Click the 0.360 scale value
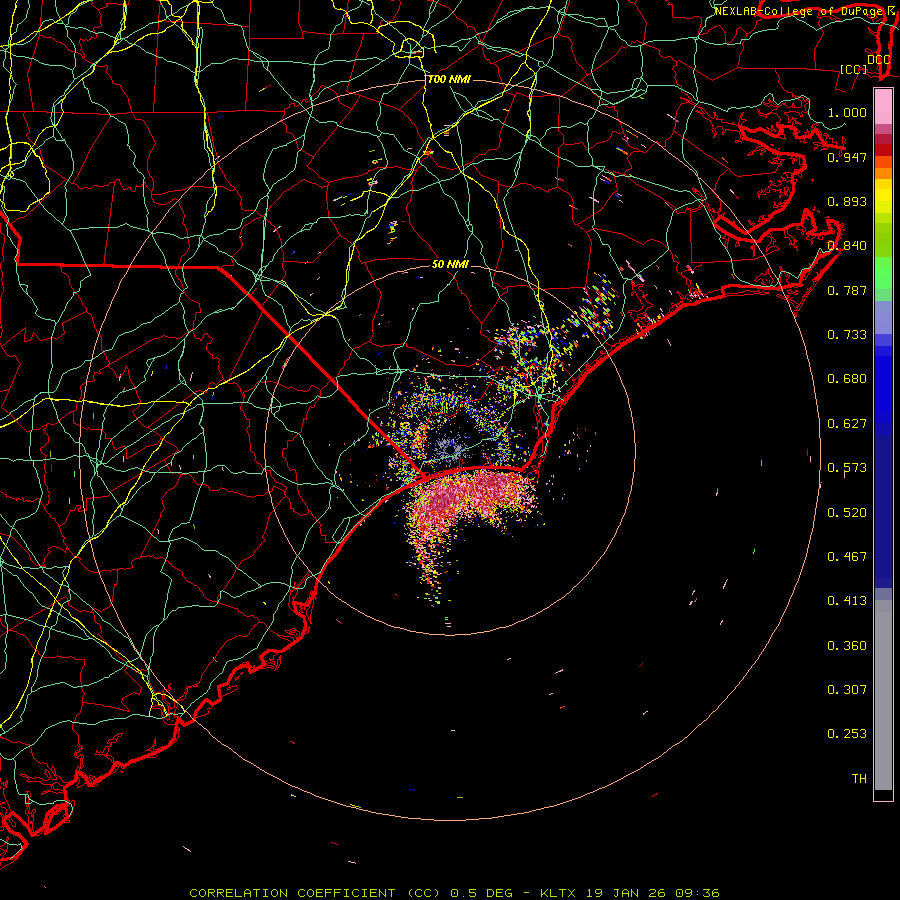Screen dimensions: 900x900 tap(847, 646)
